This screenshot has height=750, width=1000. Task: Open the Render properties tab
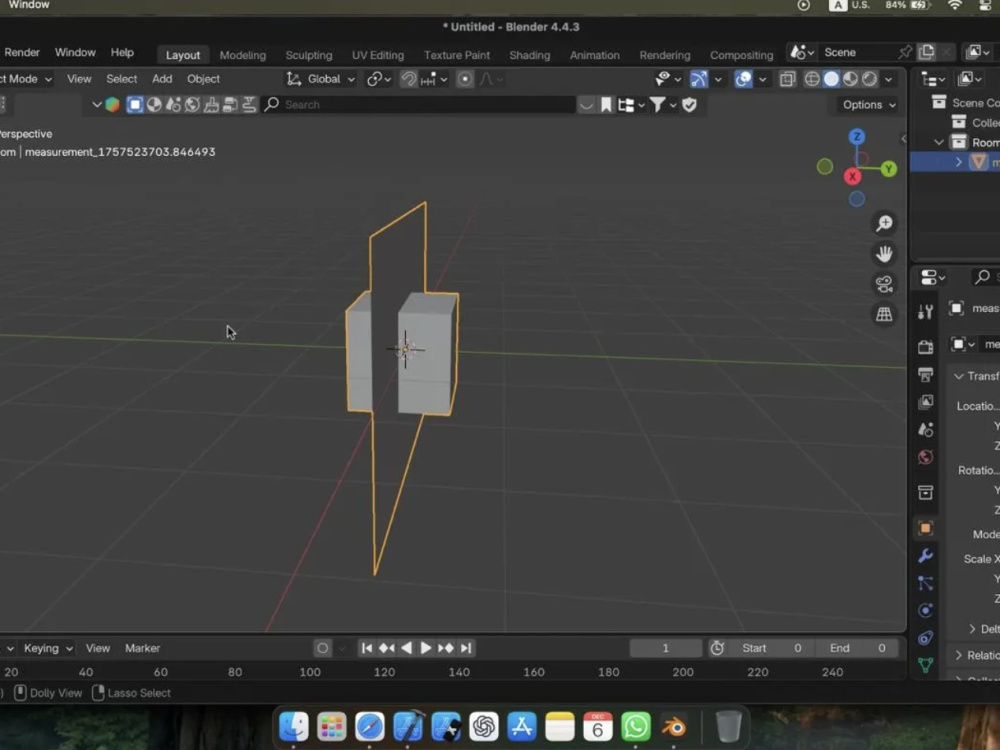click(925, 346)
